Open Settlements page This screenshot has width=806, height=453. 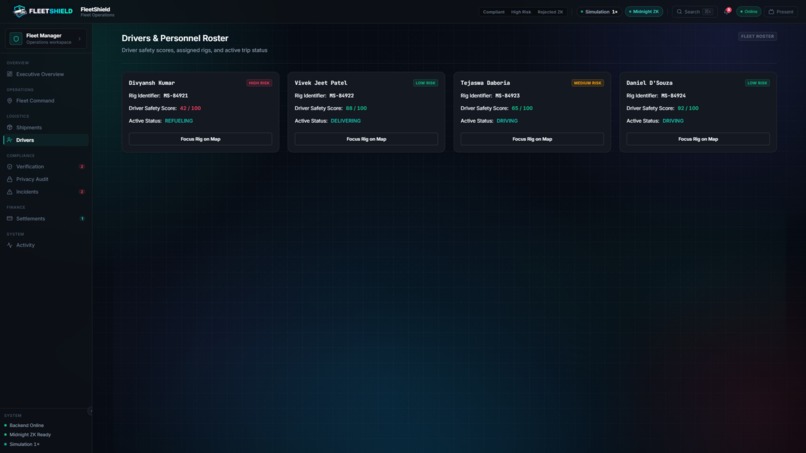pos(46,219)
